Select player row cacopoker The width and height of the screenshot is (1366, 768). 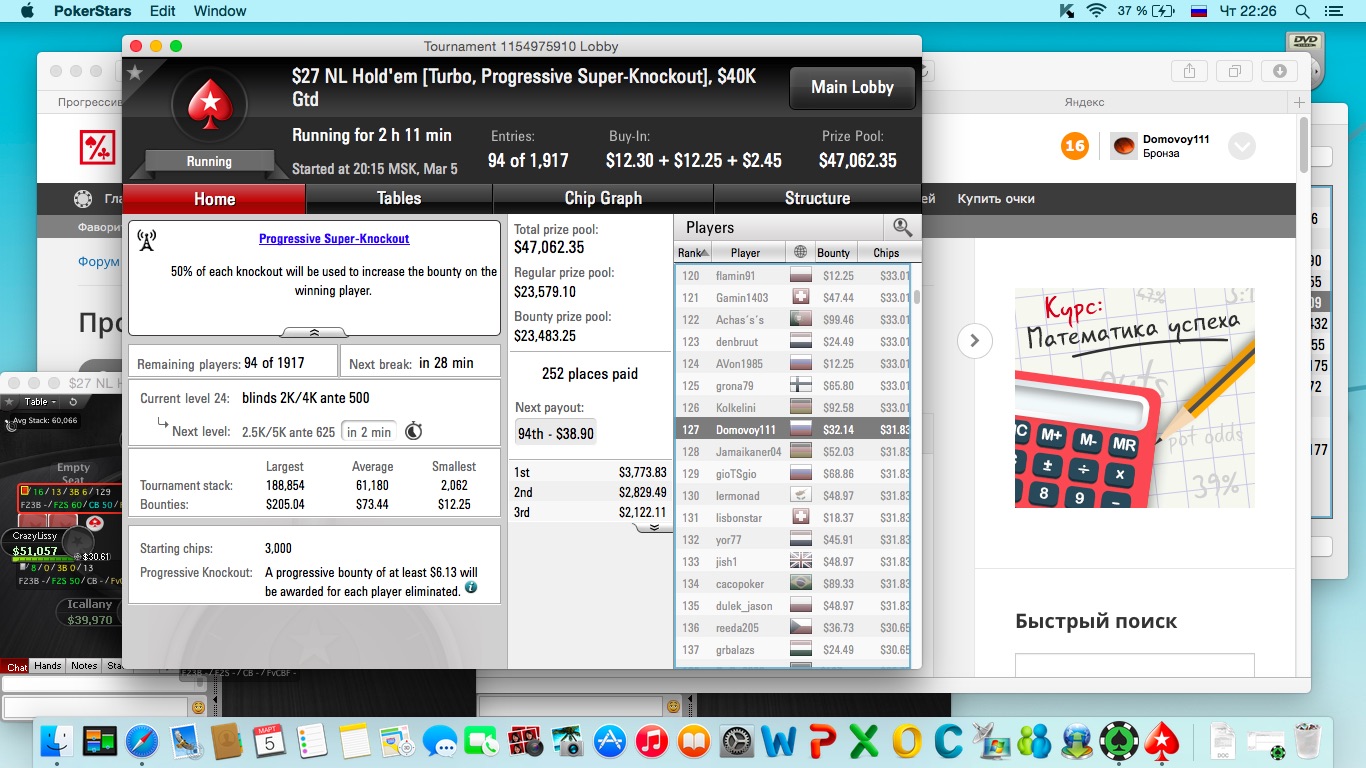click(792, 584)
